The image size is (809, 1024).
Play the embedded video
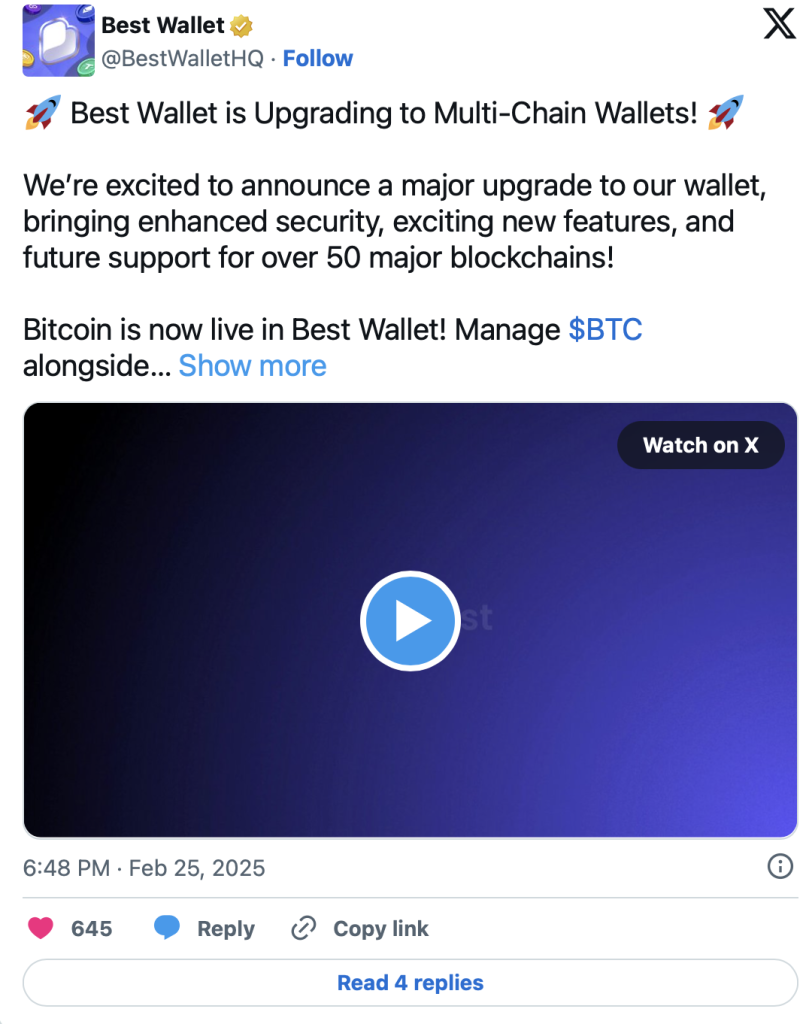[x=410, y=621]
